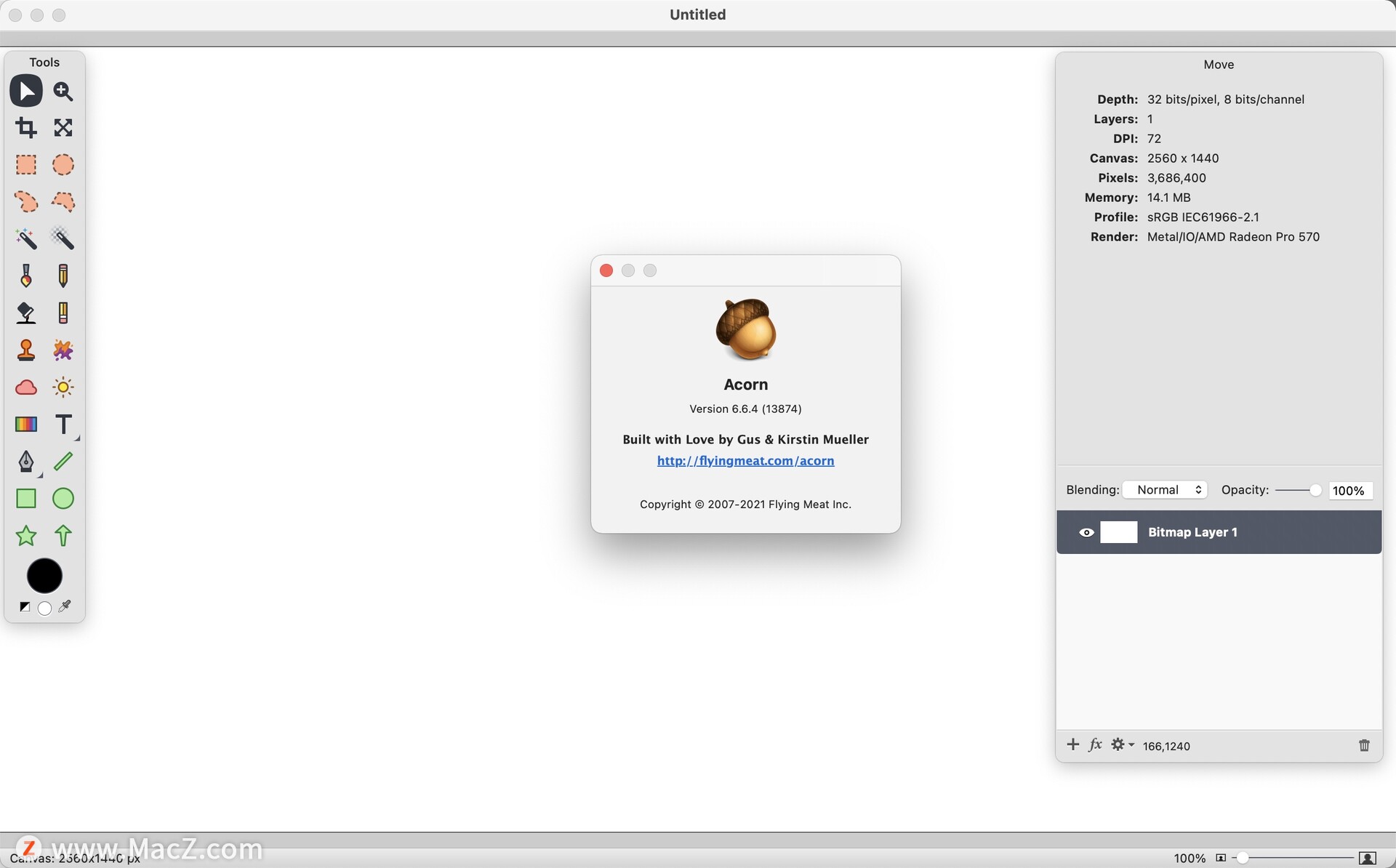Select the Instant Alpha eraser wand tool
Image resolution: width=1396 pixels, height=868 pixels.
tap(63, 238)
